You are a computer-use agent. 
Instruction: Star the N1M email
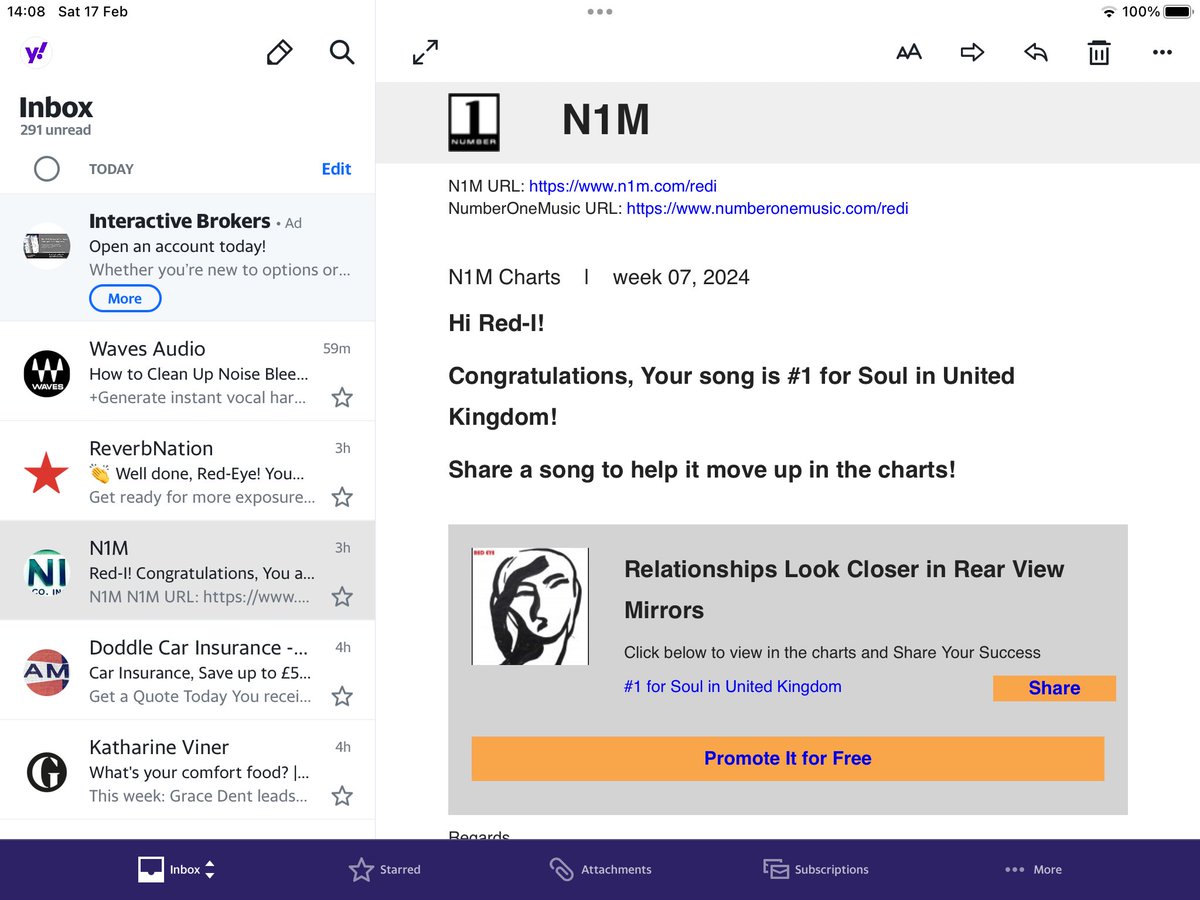(x=342, y=597)
